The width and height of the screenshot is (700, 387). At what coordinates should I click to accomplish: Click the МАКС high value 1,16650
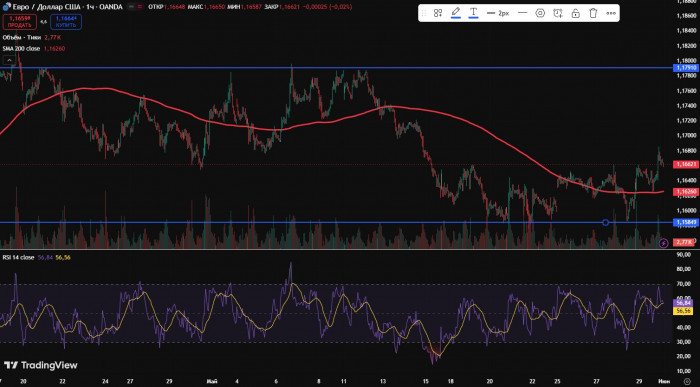[x=214, y=7]
